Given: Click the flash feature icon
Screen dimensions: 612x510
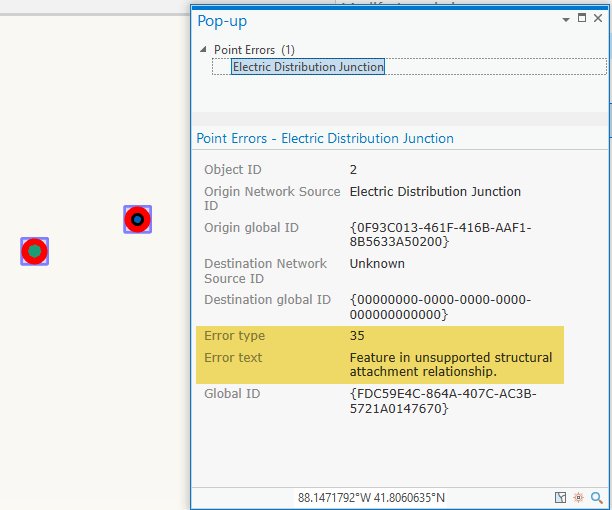Looking at the screenshot, I should [579, 497].
